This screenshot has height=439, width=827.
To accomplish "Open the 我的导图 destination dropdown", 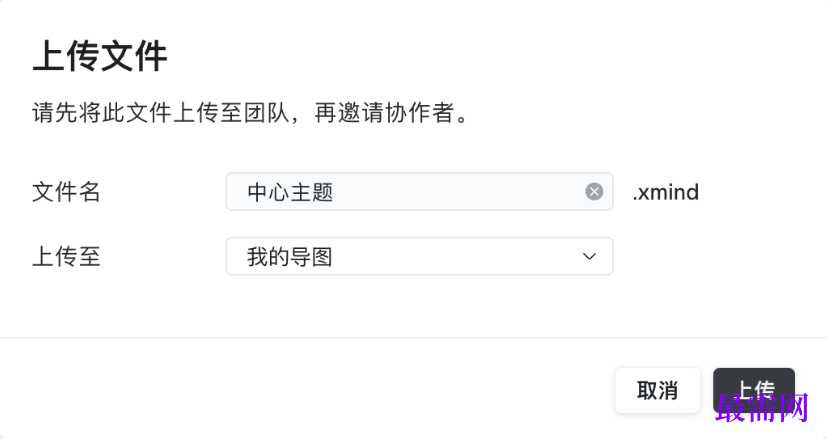I will 419,257.
